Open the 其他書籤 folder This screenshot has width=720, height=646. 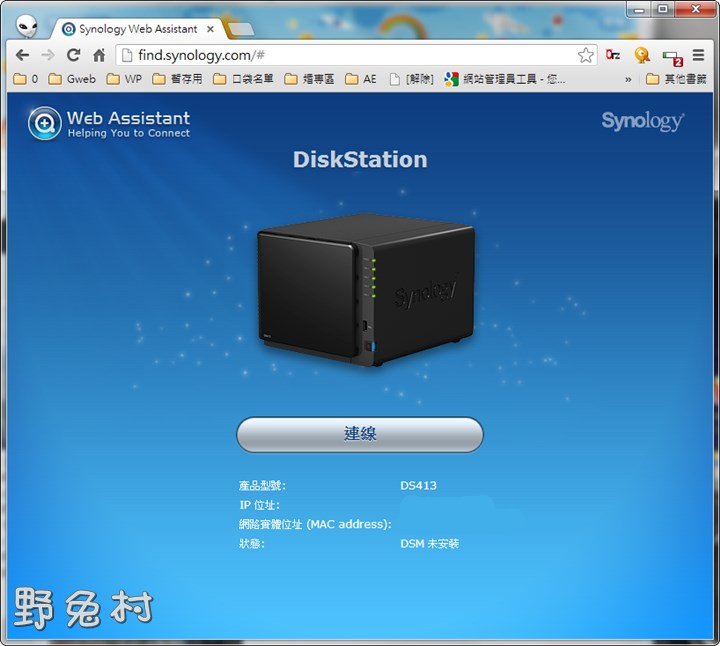[676, 79]
